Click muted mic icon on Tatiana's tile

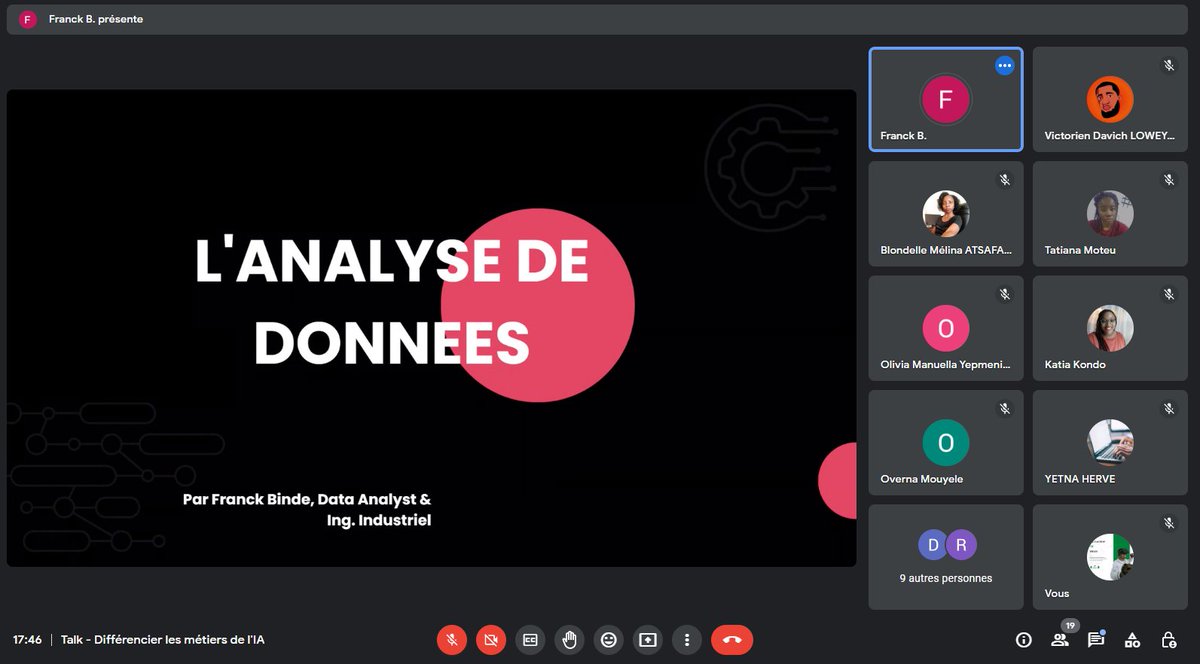[x=1169, y=180]
